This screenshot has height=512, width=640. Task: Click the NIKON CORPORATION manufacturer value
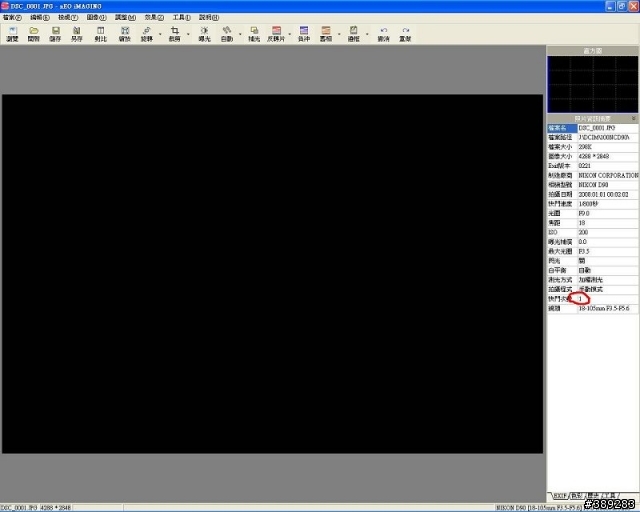point(608,175)
